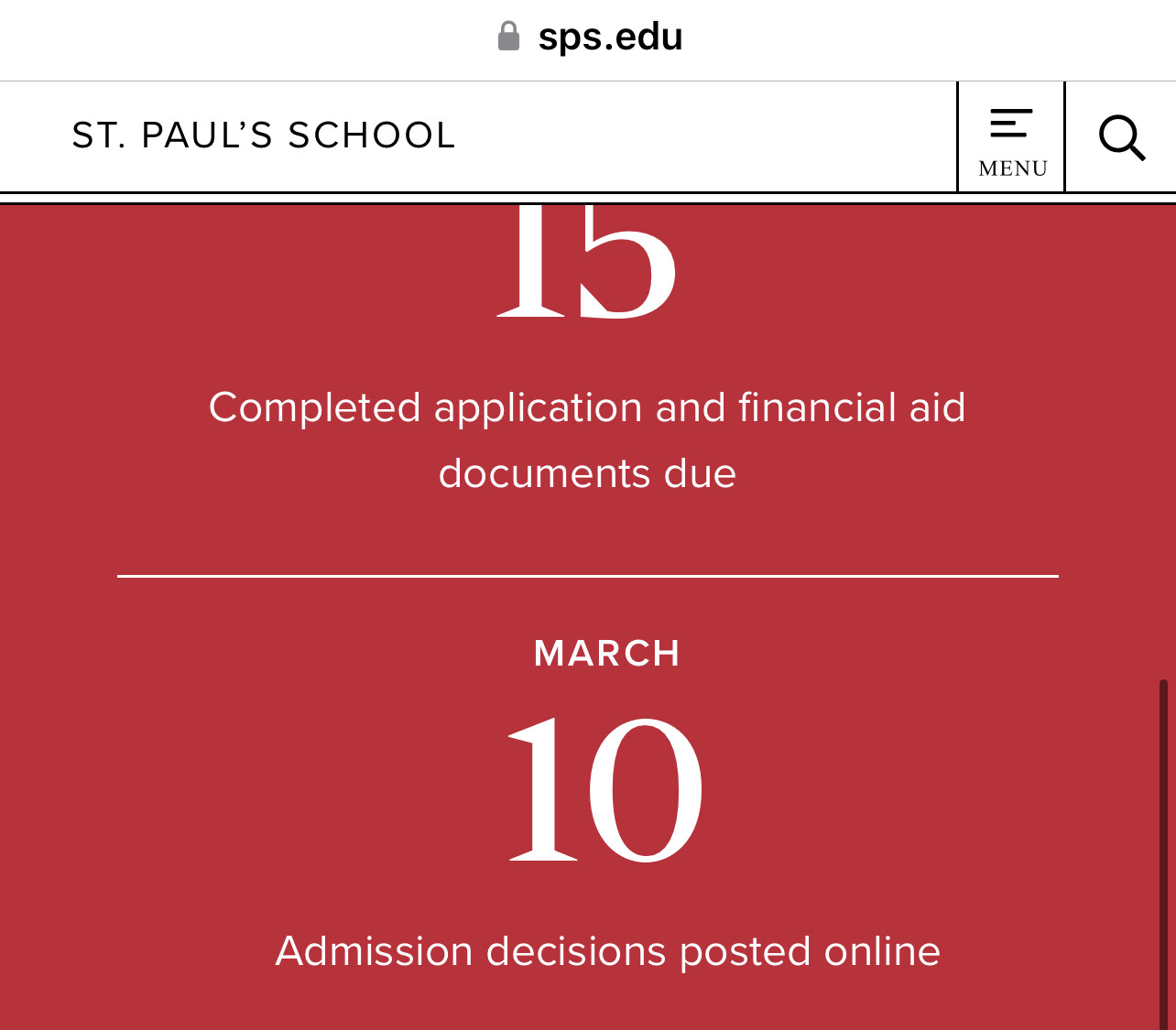Screen dimensions: 1176x1030
Task: Click the large number 10 date
Action: click(x=605, y=789)
